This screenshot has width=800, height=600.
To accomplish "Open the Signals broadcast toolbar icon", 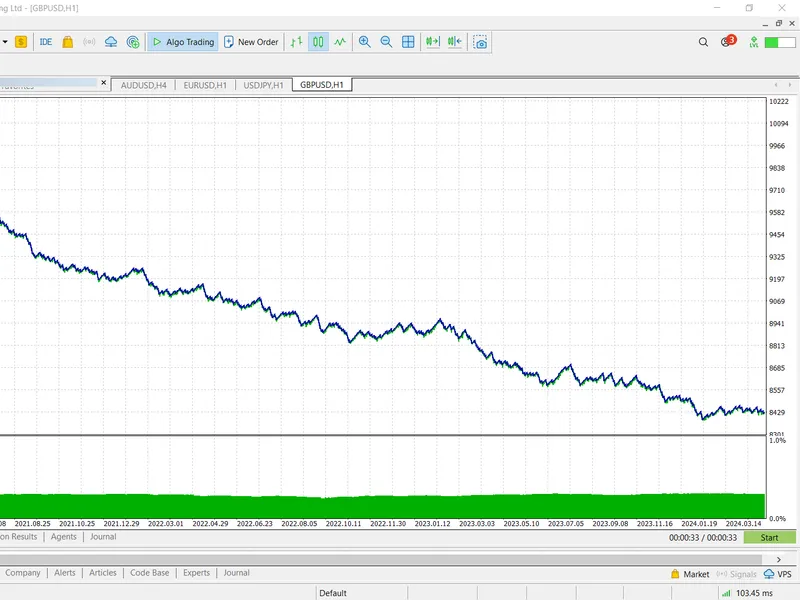I will [x=89, y=42].
